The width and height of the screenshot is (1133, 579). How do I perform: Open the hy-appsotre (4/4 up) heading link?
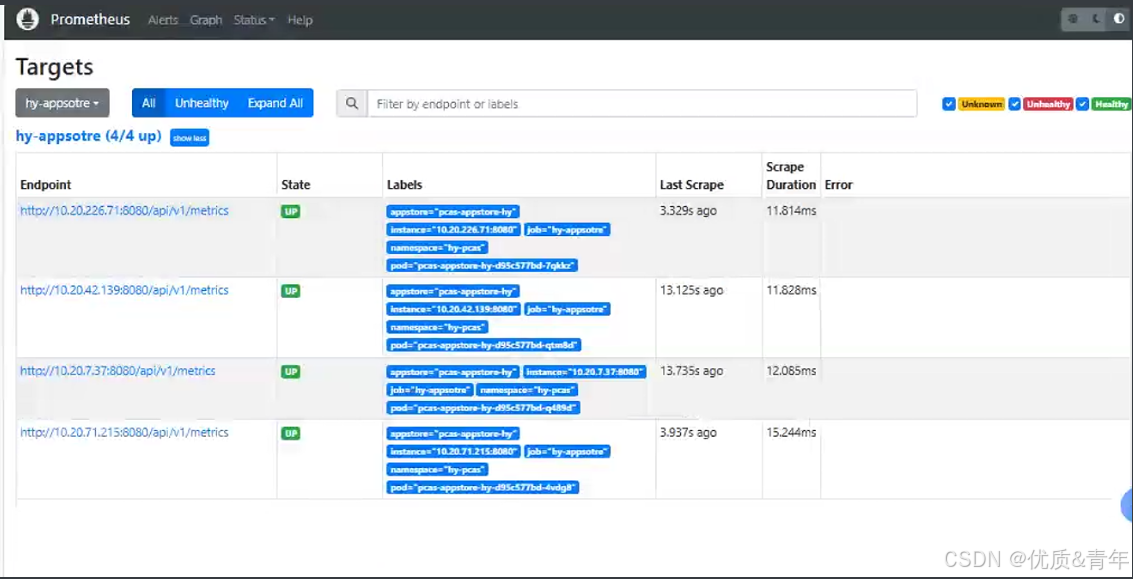click(x=88, y=136)
